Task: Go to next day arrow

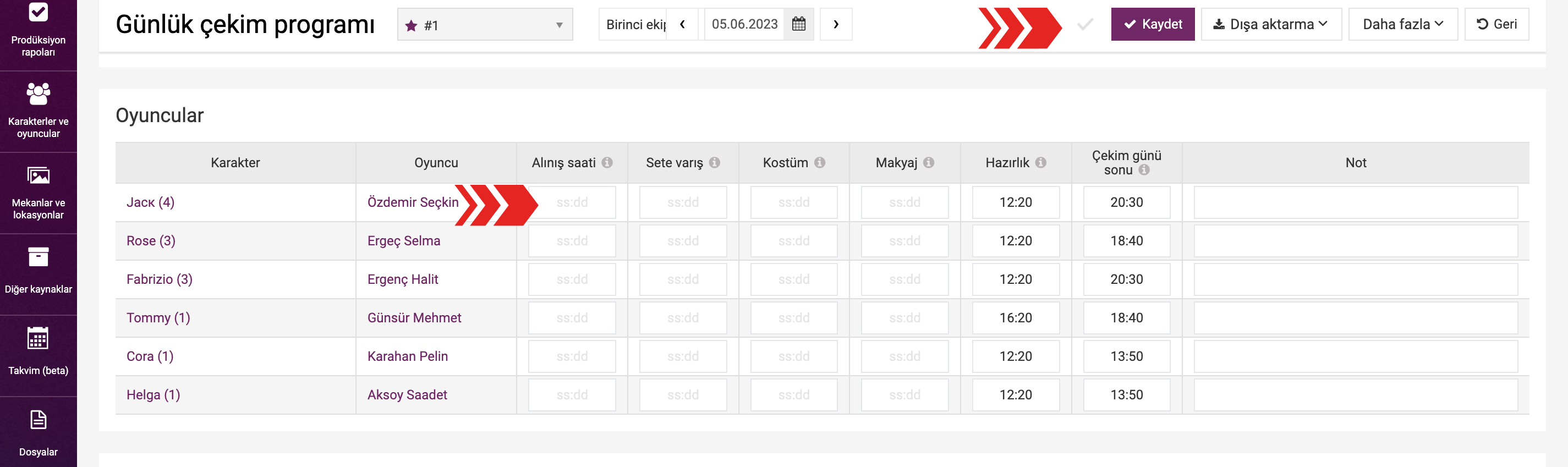Action: tap(836, 24)
